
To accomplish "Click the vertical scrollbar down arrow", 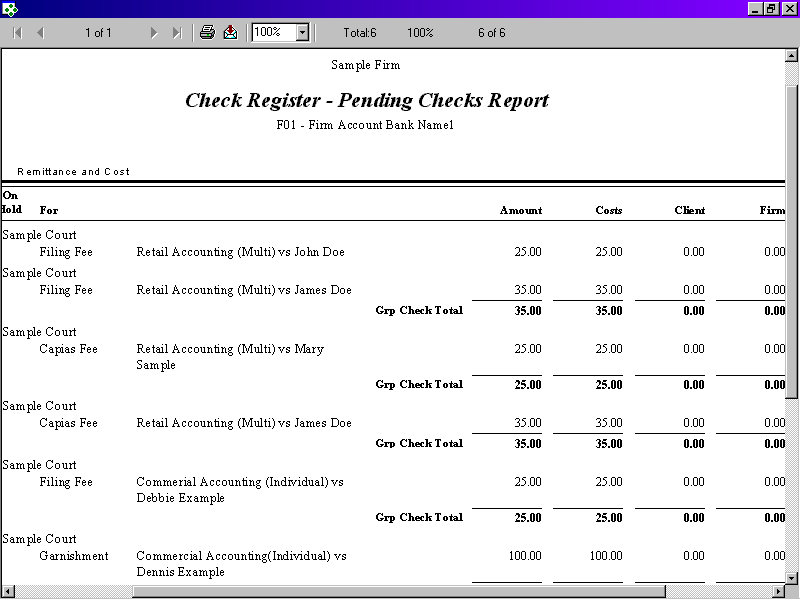I will click(792, 577).
